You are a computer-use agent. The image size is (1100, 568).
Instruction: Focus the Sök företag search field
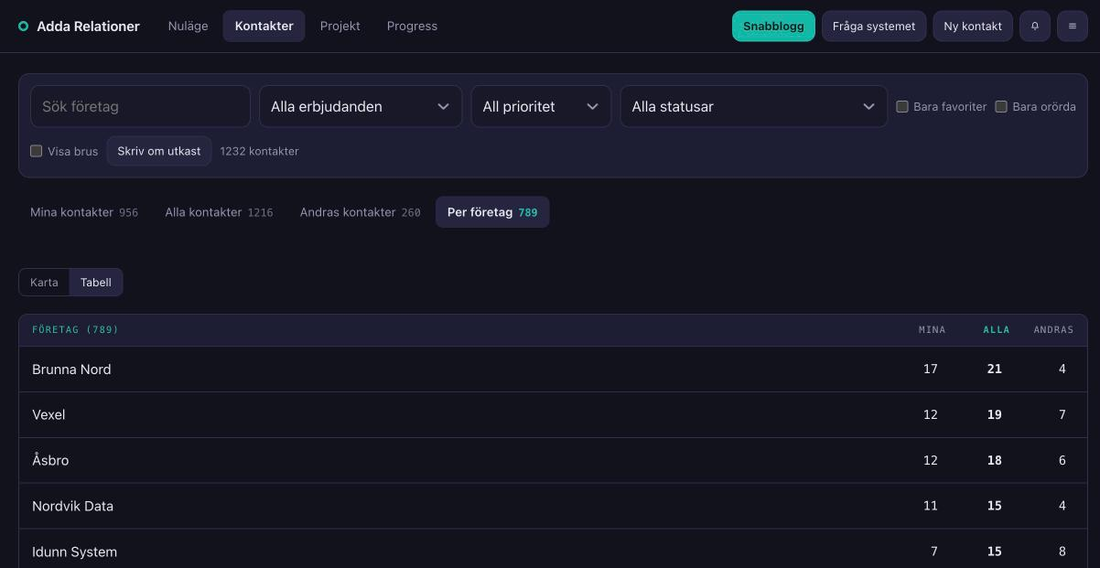[140, 107]
